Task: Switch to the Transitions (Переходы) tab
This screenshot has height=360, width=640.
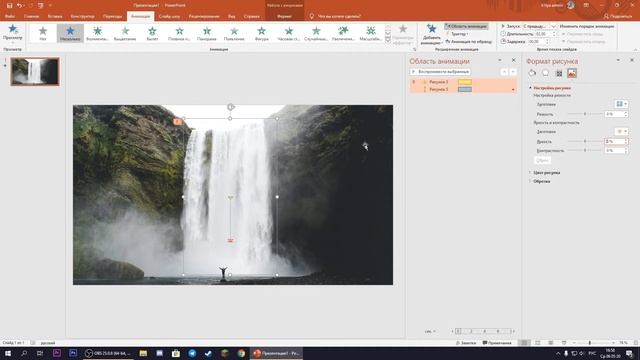Action: (x=112, y=16)
